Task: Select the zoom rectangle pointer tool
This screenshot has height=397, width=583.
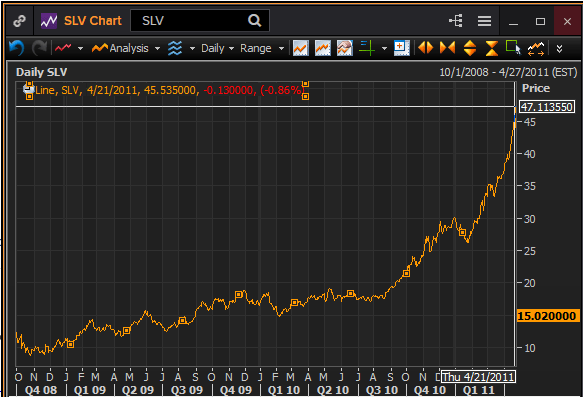Action: click(x=513, y=48)
